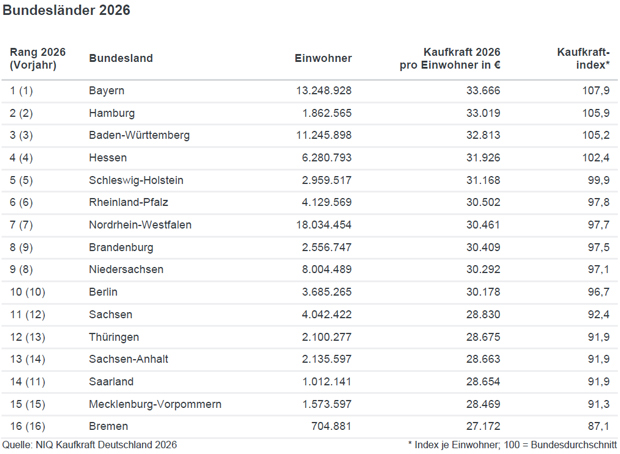The width and height of the screenshot is (620, 454).
Task: Click the Rang 2026 (Vorjahr) column header
Action: 37,58
